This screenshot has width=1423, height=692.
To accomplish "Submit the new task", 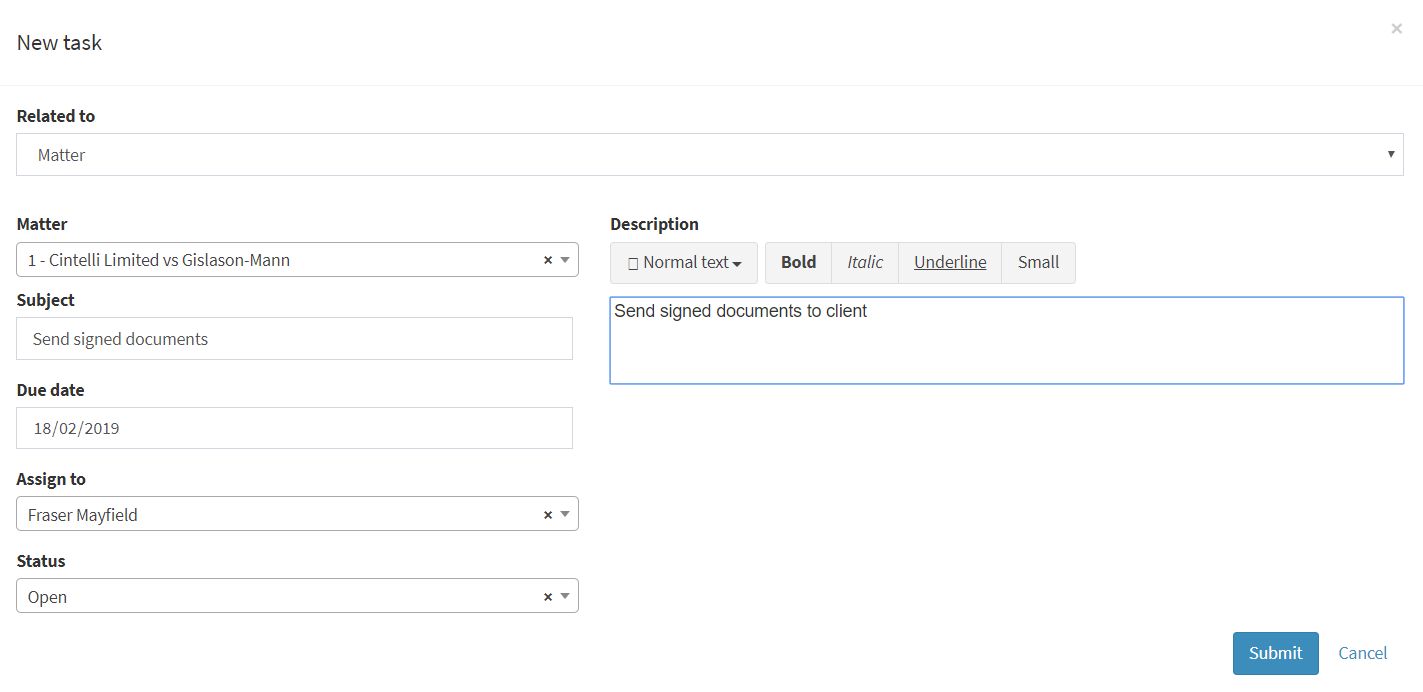I will pos(1275,653).
